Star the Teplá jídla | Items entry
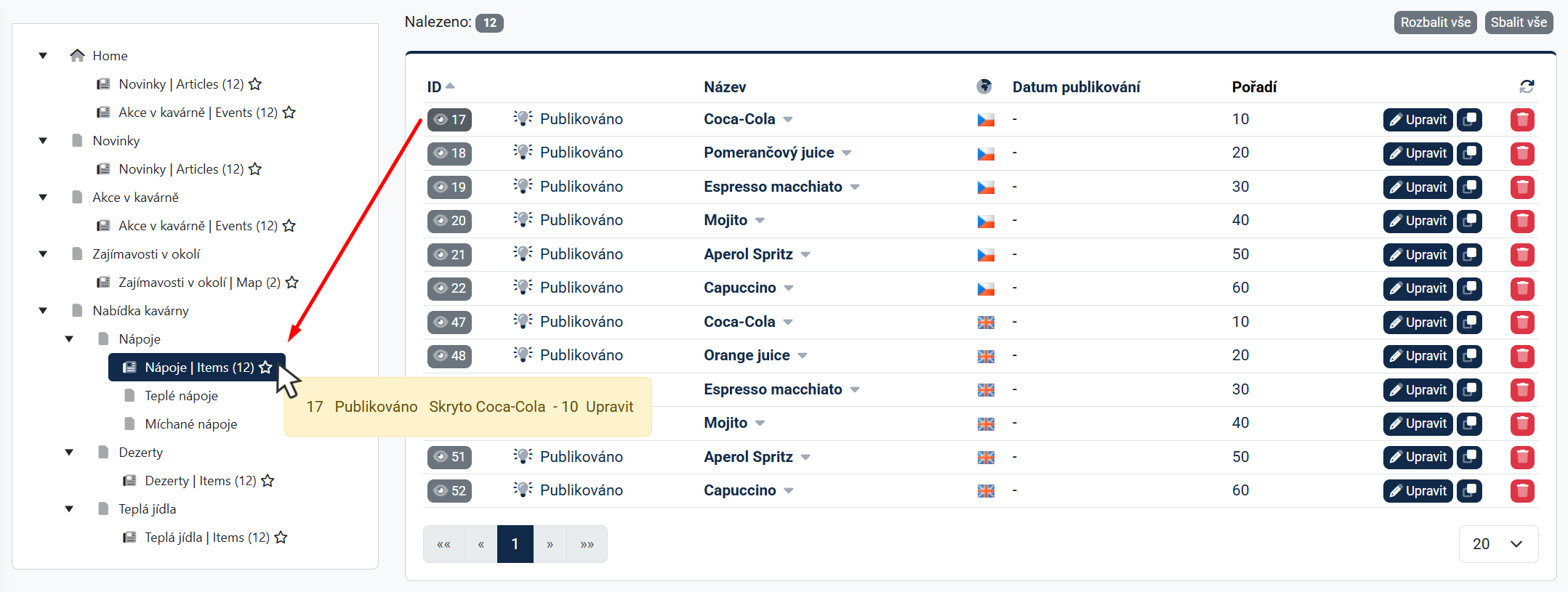This screenshot has width=1568, height=592. [281, 538]
